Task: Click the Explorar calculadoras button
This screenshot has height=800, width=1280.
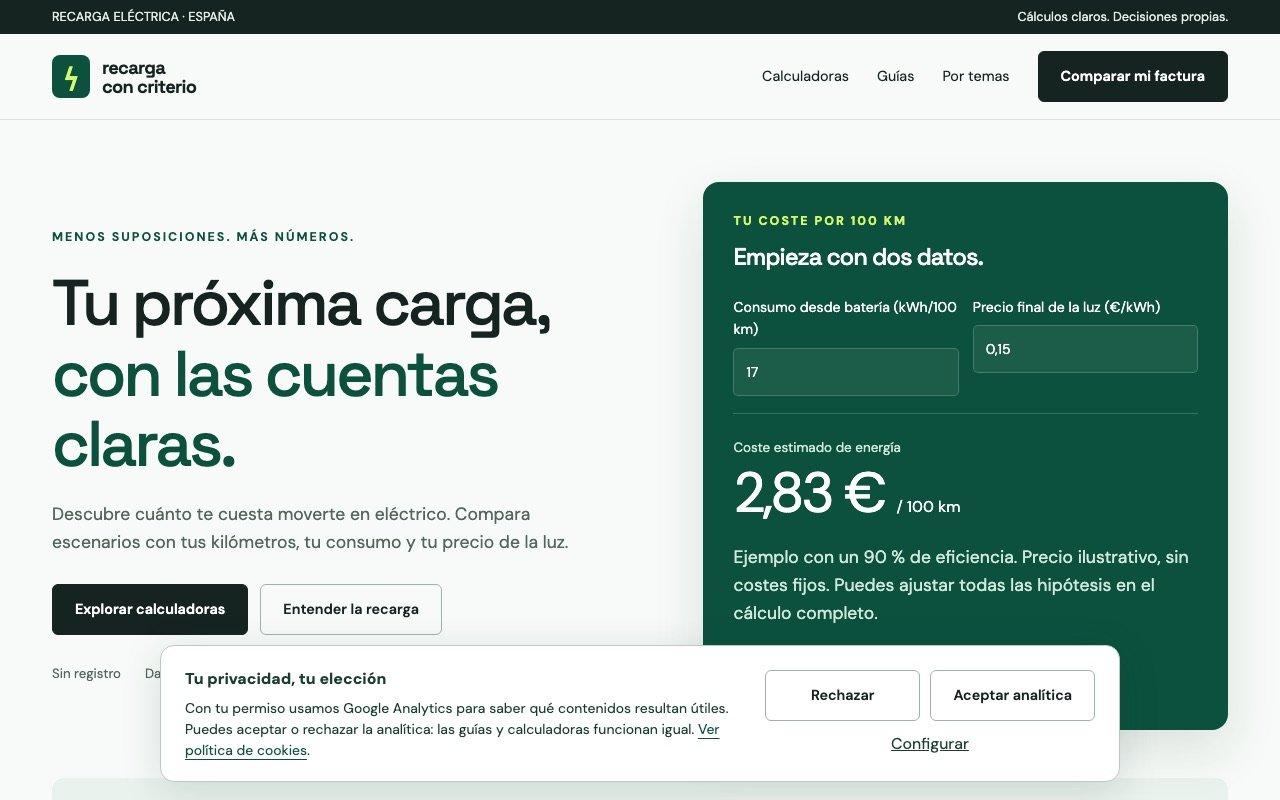Action: (x=150, y=609)
